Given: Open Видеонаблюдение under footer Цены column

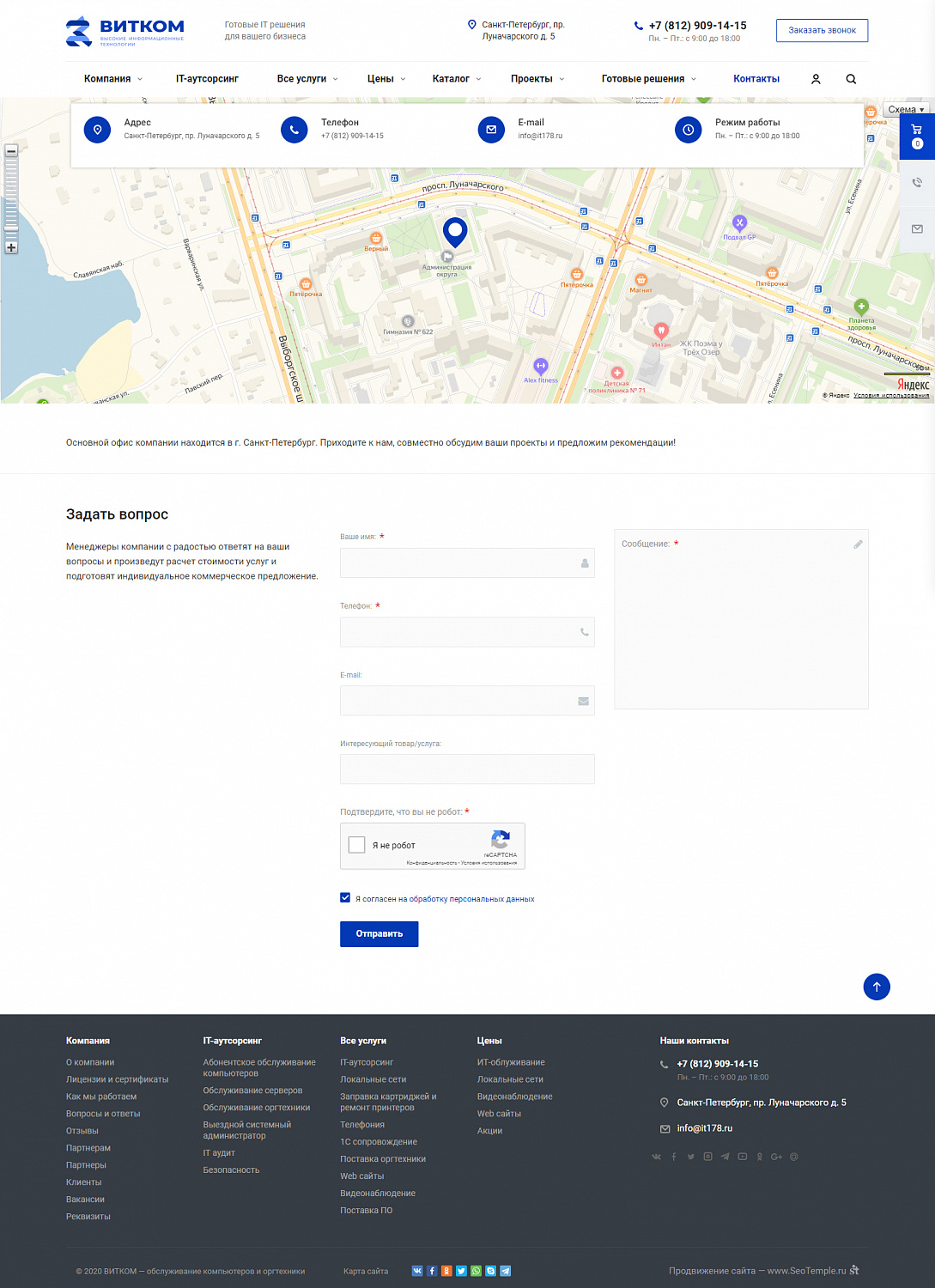Looking at the screenshot, I should (x=515, y=1097).
